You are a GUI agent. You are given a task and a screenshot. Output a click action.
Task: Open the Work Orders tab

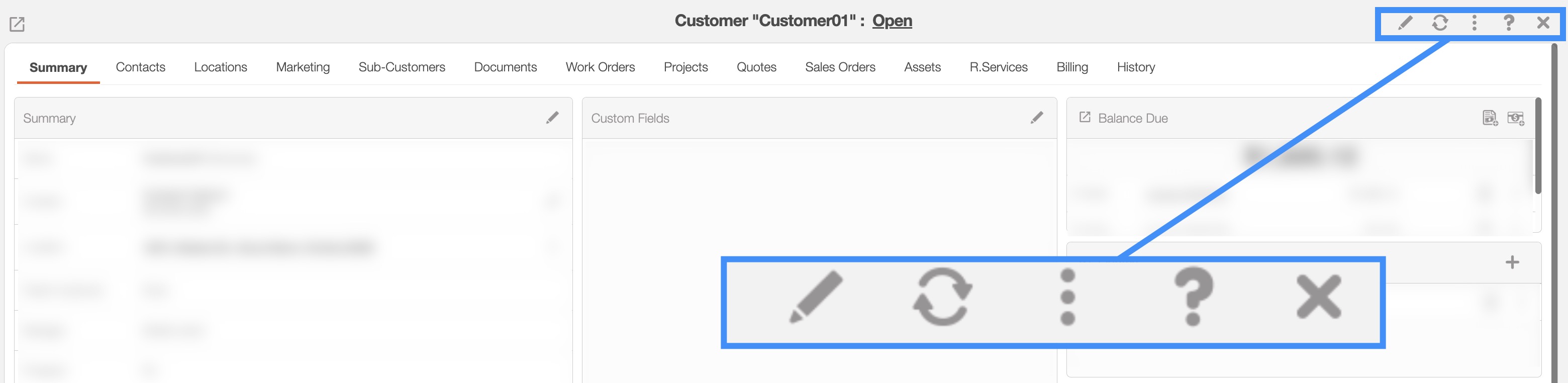(600, 67)
